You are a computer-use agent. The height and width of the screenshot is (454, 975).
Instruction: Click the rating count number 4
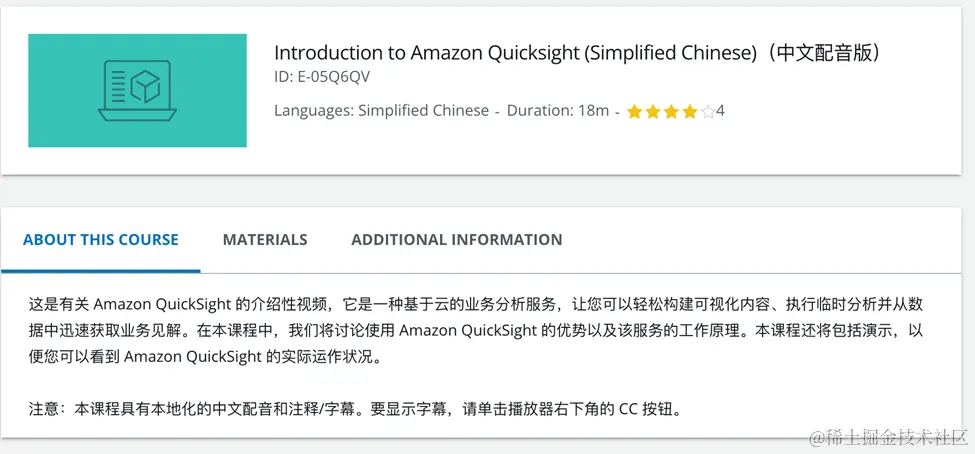pyautogui.click(x=720, y=111)
